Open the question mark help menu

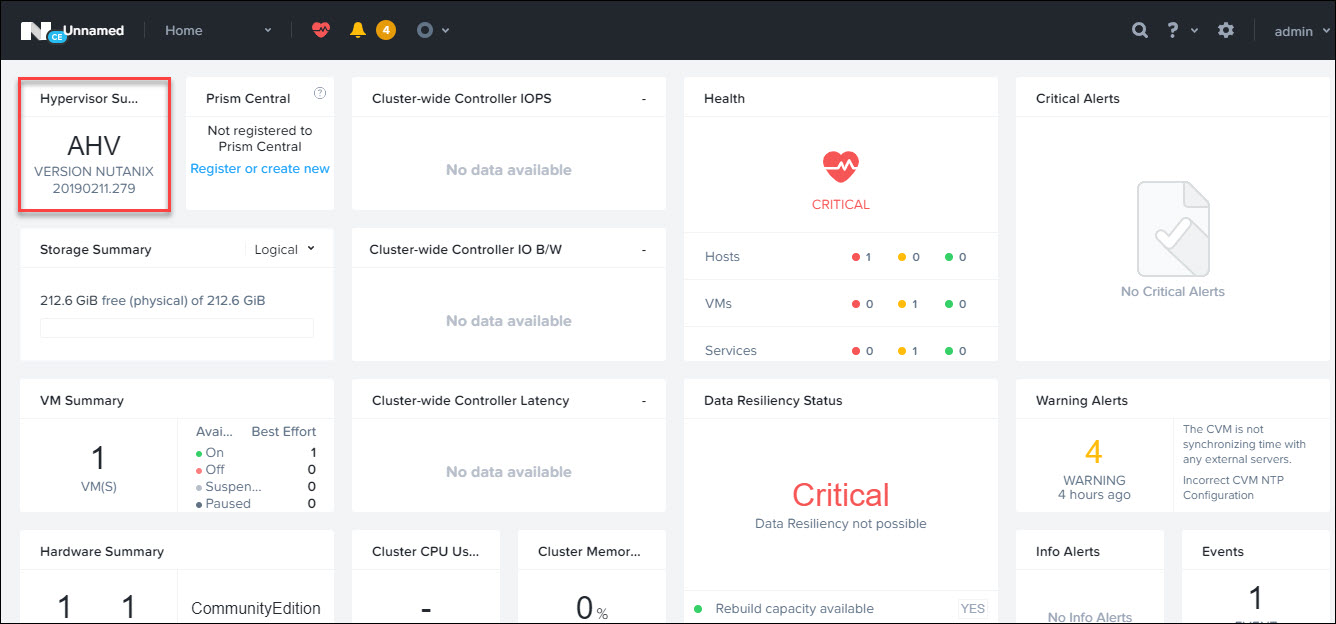coord(1173,30)
